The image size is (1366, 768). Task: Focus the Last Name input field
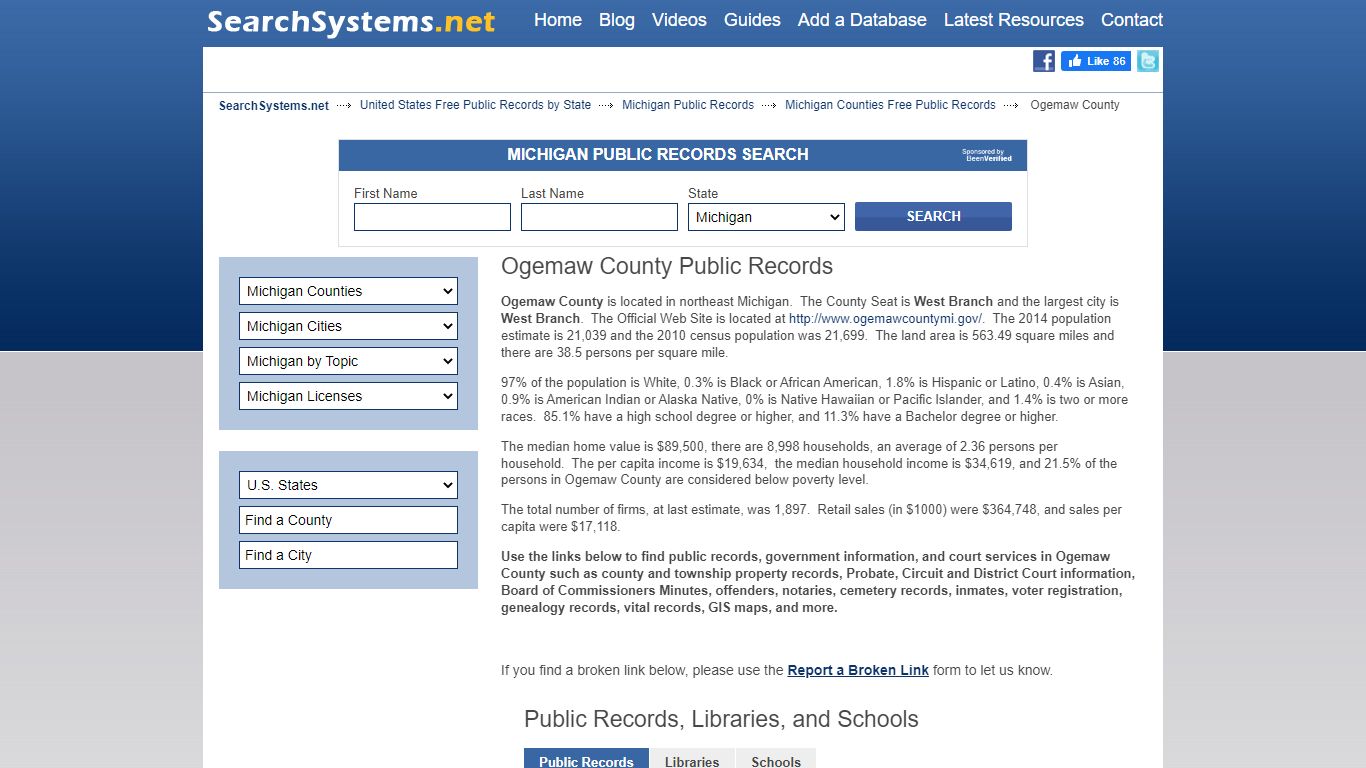[x=599, y=217]
